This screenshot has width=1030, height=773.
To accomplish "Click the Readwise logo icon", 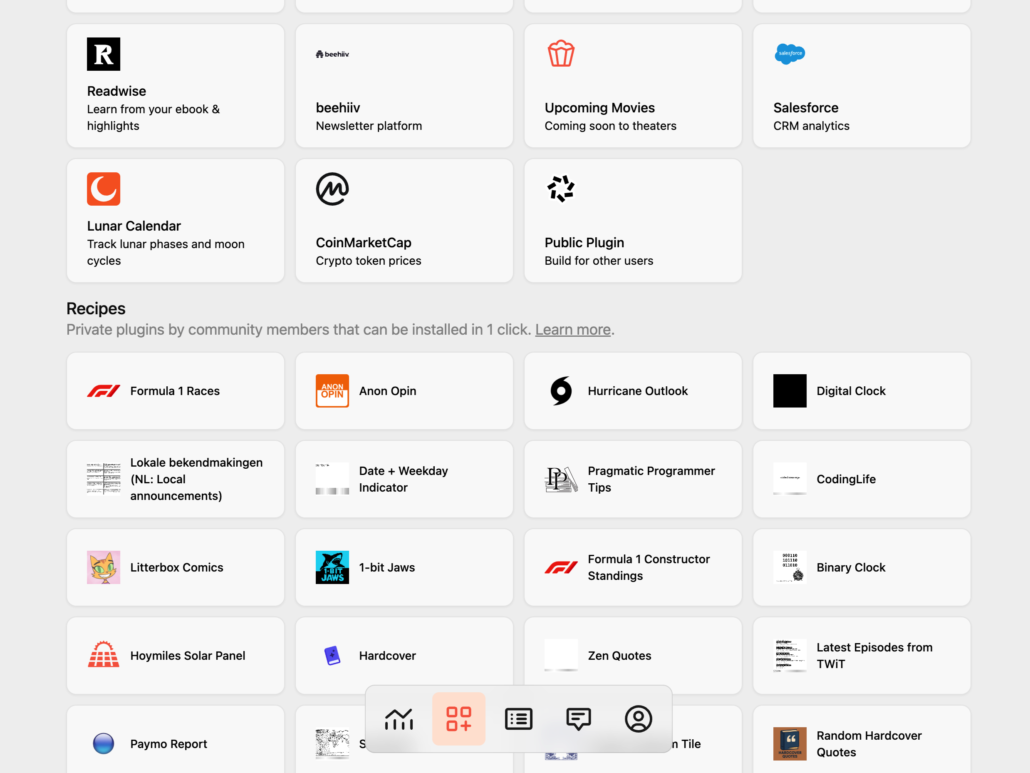I will pyautogui.click(x=104, y=54).
